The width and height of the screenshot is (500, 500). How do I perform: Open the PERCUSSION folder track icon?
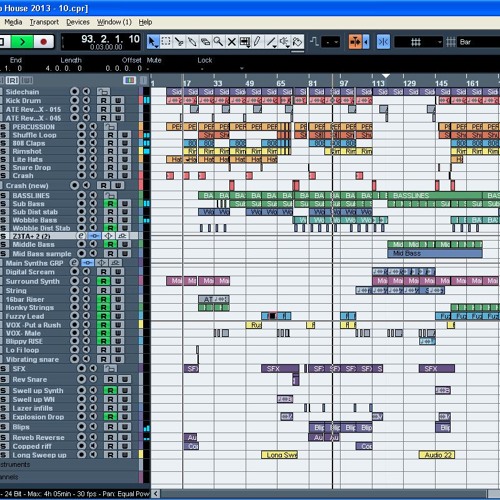coord(110,127)
